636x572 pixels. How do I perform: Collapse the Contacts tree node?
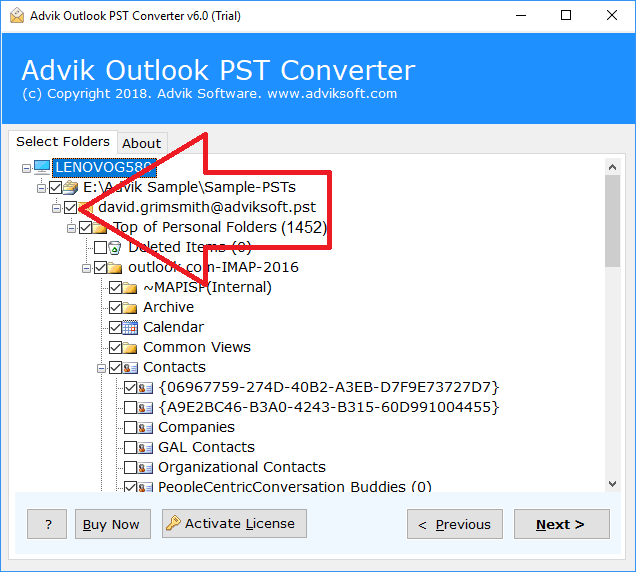[101, 368]
